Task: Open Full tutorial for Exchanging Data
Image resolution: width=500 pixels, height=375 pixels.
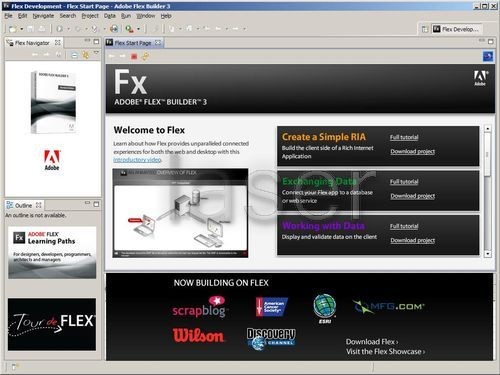Action: [404, 182]
